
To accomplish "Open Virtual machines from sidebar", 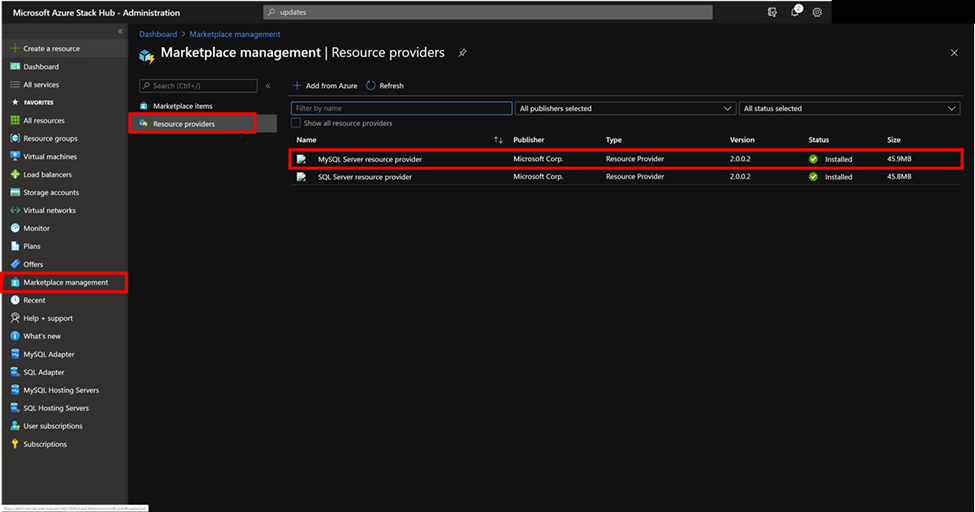I will (x=50, y=157).
